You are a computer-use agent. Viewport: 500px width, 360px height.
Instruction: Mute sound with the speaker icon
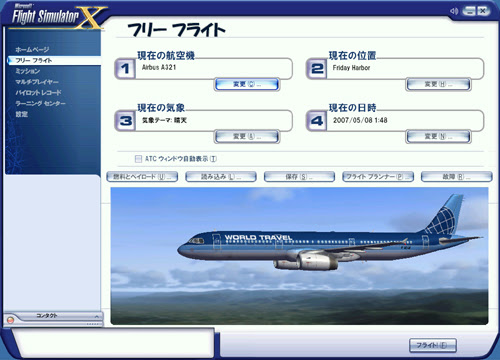[x=454, y=11]
